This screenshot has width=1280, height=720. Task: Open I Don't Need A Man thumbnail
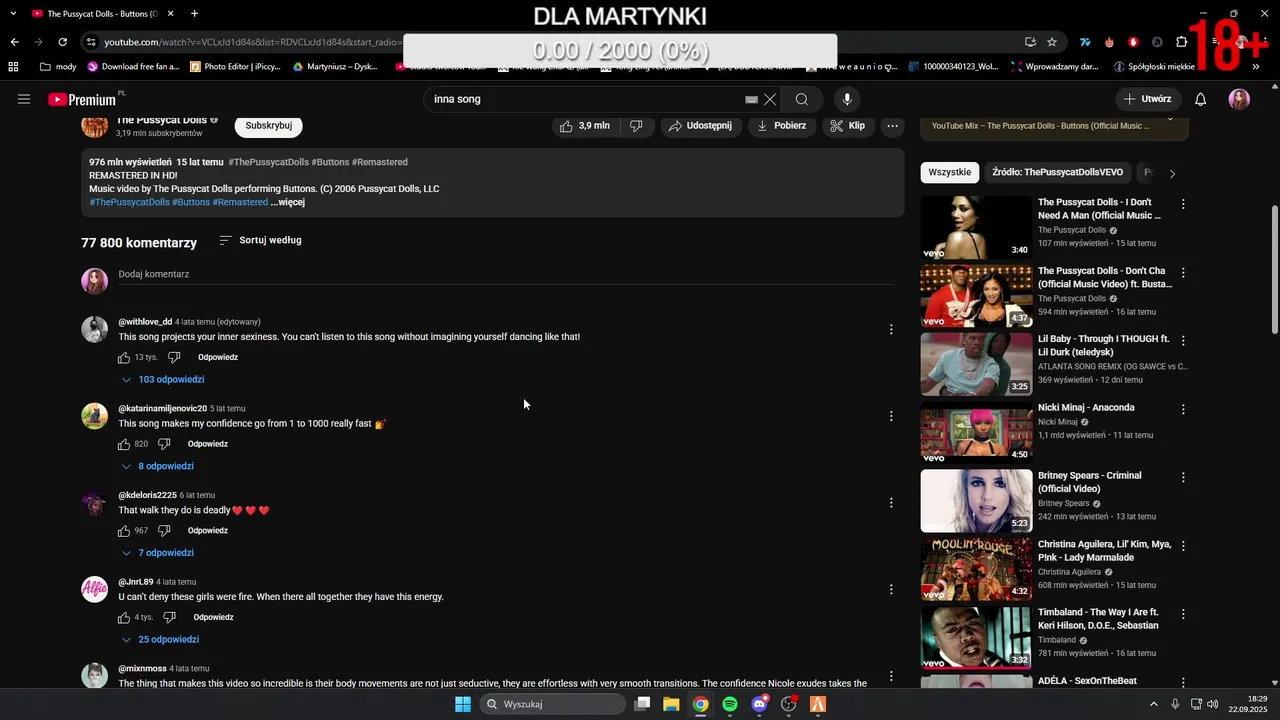click(976, 227)
